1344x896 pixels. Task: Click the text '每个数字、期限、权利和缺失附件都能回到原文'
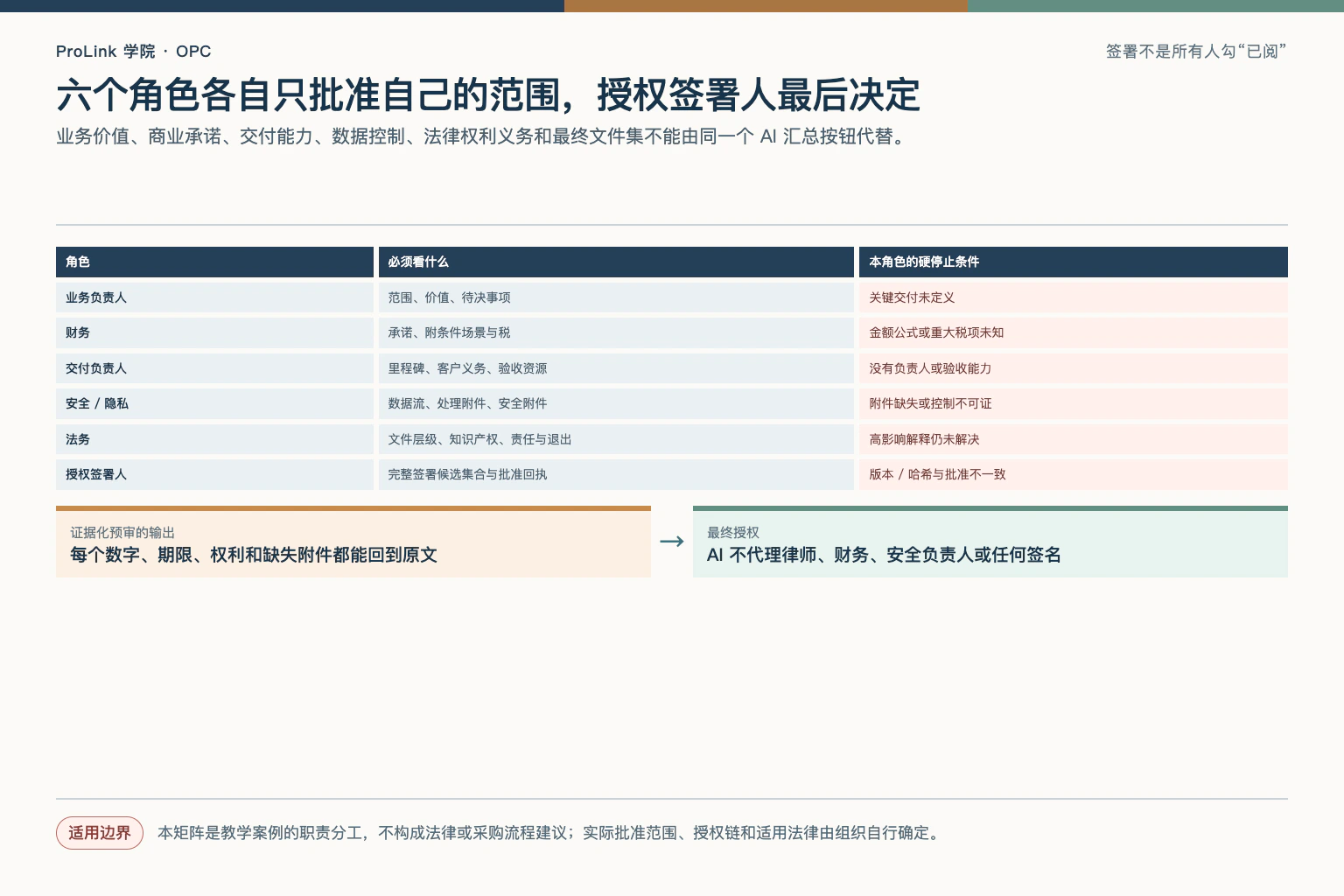[x=254, y=555]
